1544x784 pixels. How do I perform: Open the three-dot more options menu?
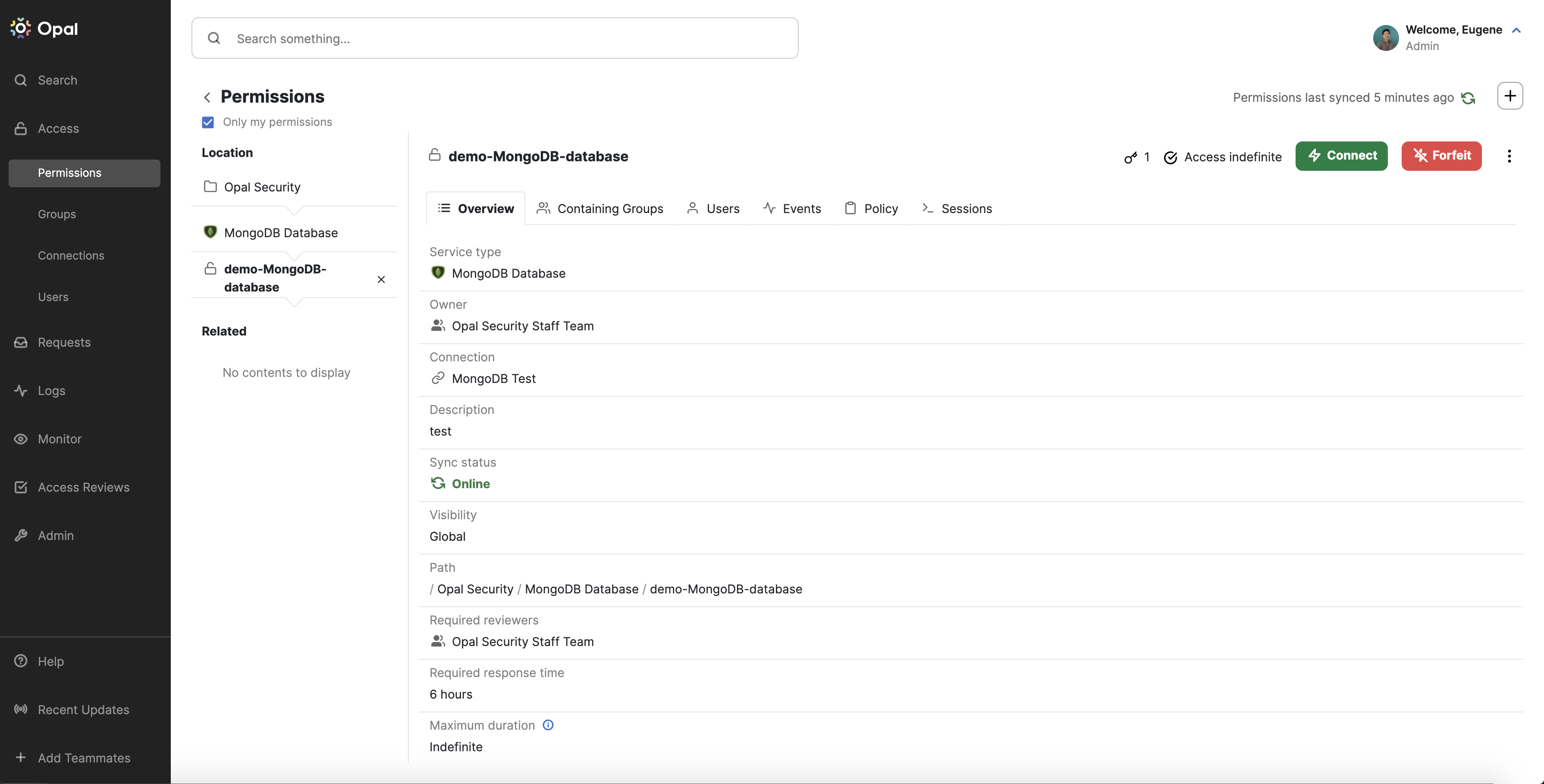pyautogui.click(x=1509, y=157)
